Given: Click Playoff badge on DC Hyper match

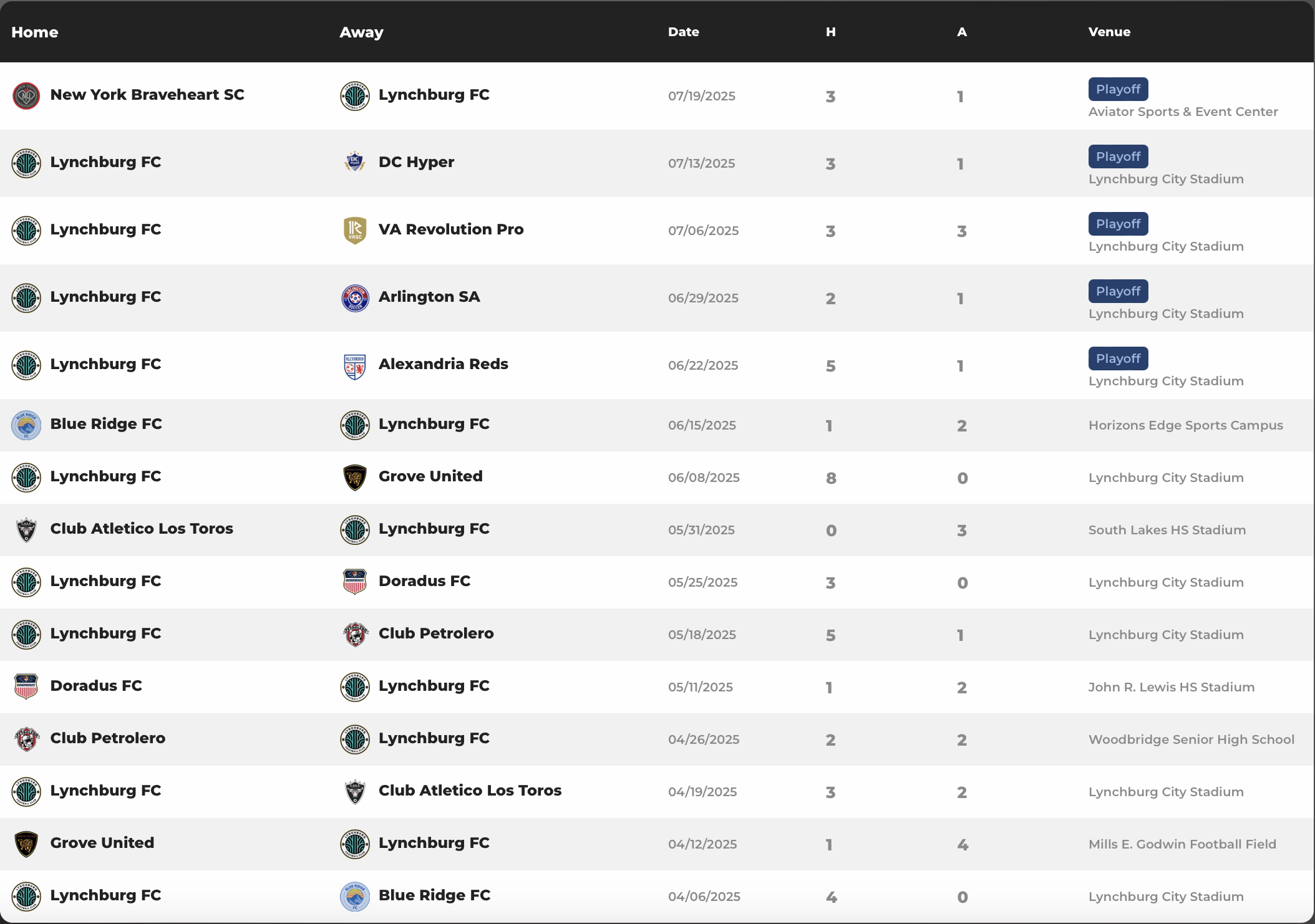Looking at the screenshot, I should pos(1118,156).
